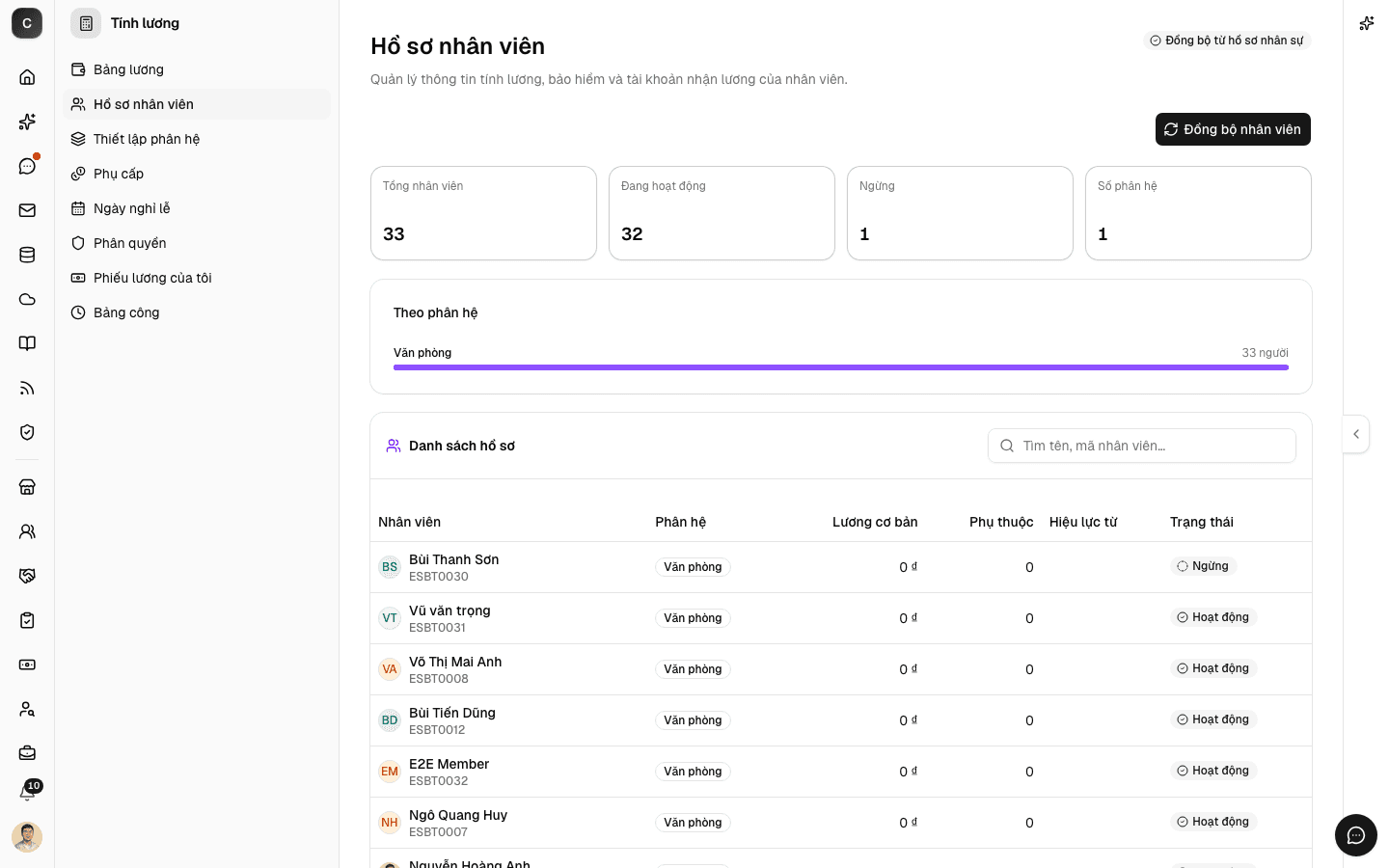Open Phụ cấp menu item

click(197, 174)
